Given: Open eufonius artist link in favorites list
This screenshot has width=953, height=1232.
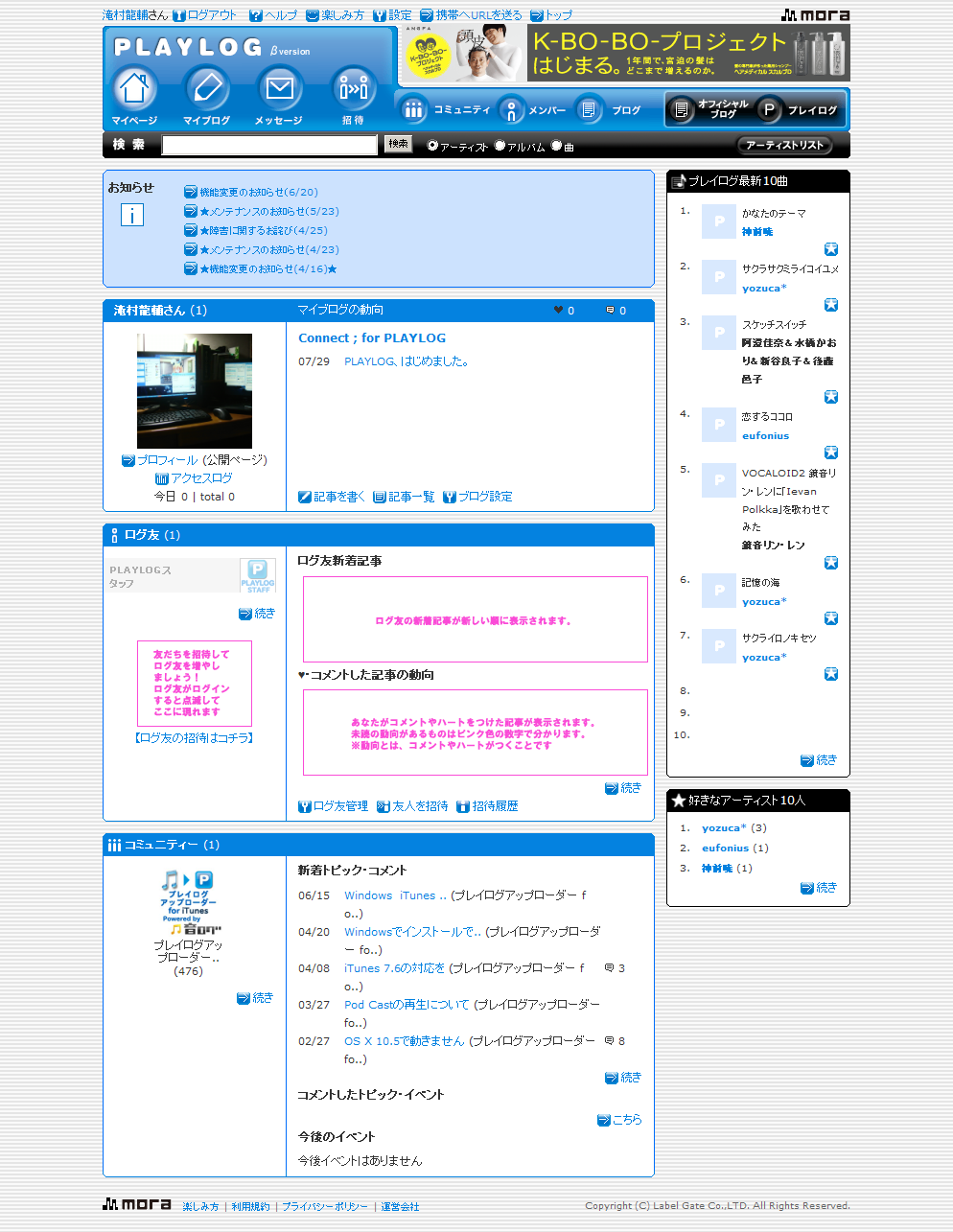Looking at the screenshot, I should click(x=725, y=848).
